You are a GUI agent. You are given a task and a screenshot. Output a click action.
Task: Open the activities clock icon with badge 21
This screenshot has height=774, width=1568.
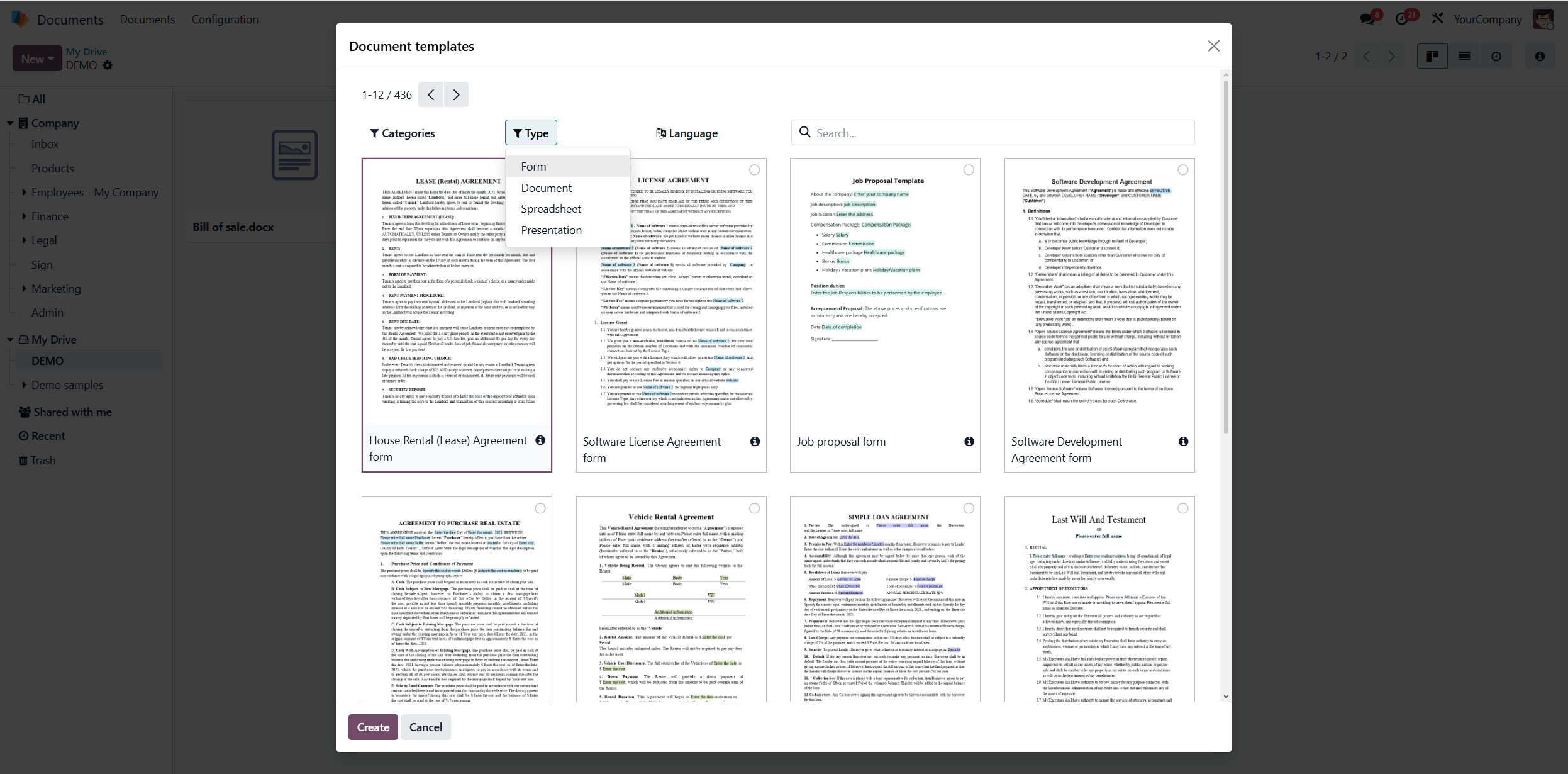point(1402,19)
